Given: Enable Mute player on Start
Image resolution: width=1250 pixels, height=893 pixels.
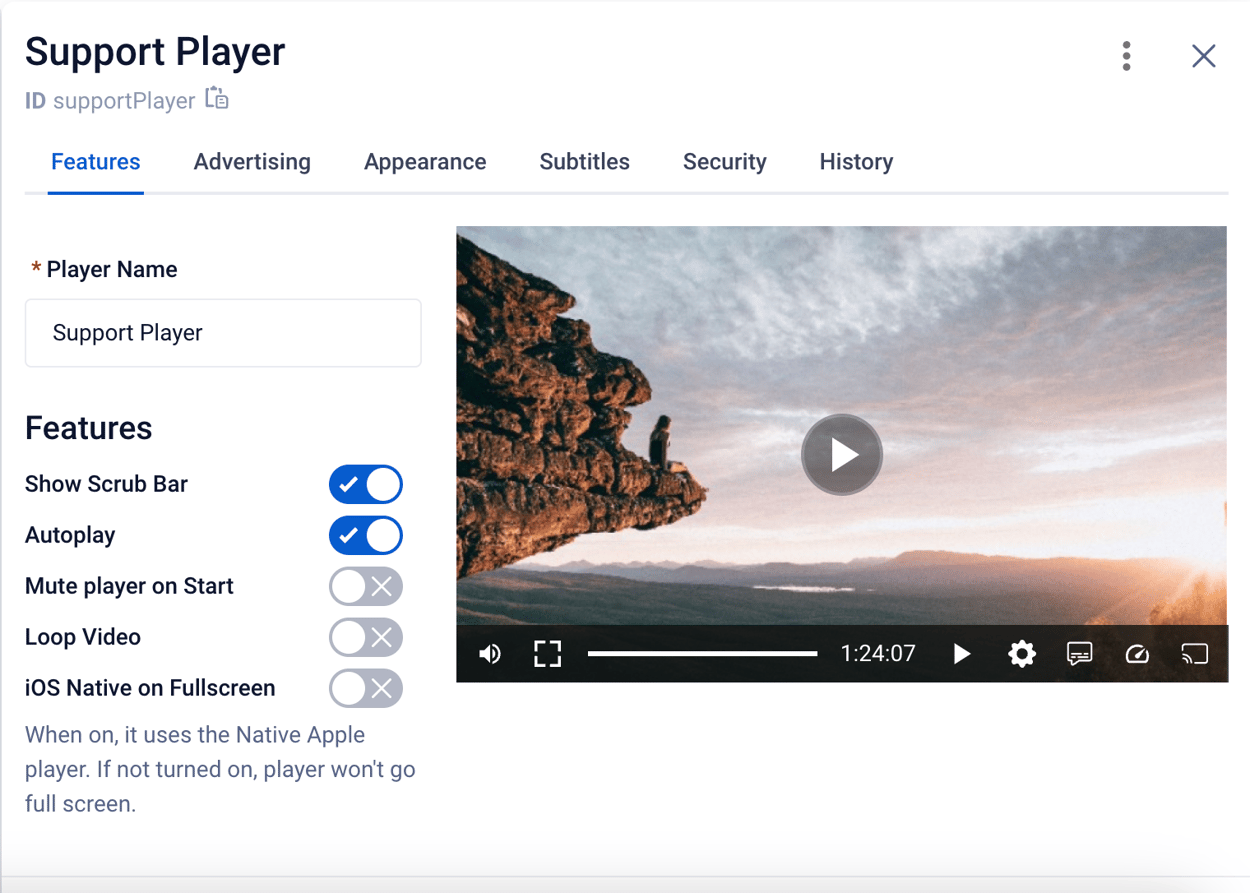Looking at the screenshot, I should pyautogui.click(x=366, y=586).
